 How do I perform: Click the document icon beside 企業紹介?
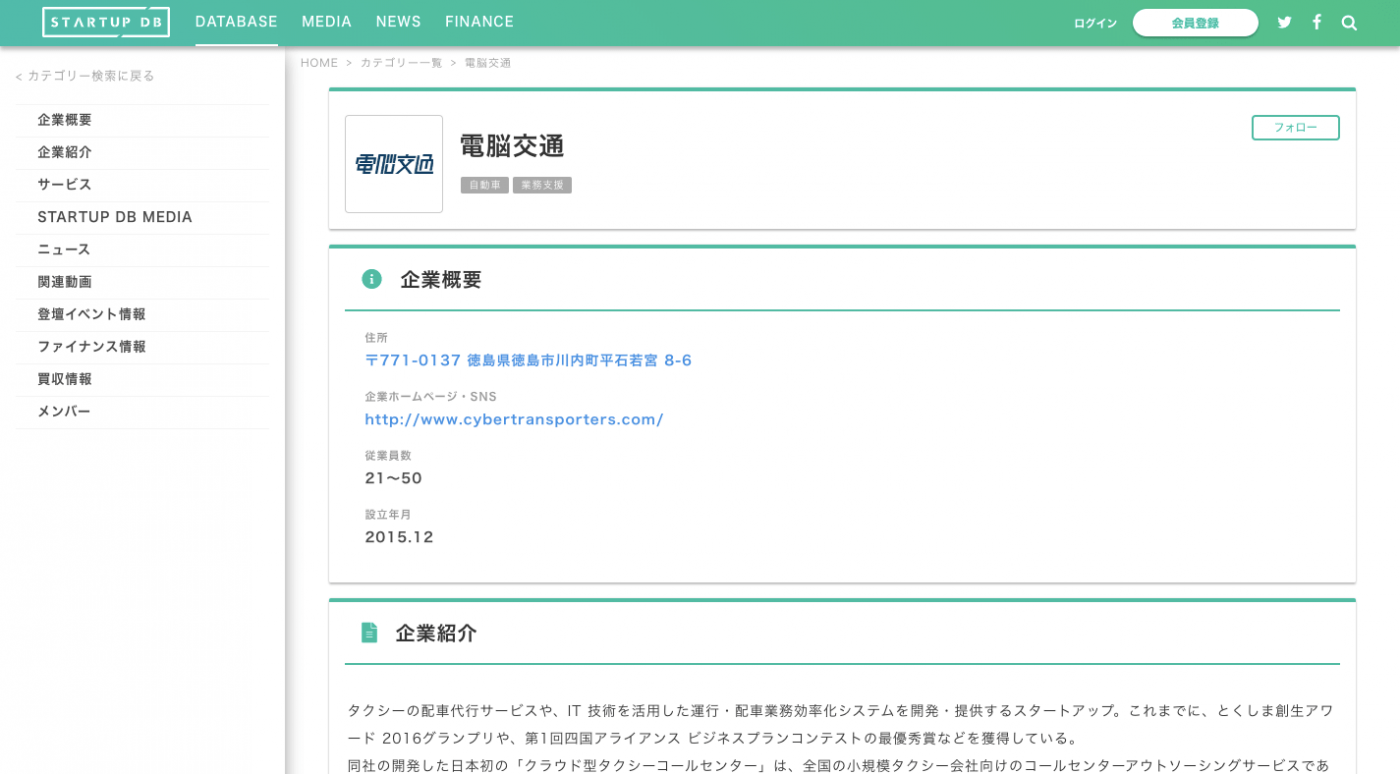(x=369, y=633)
